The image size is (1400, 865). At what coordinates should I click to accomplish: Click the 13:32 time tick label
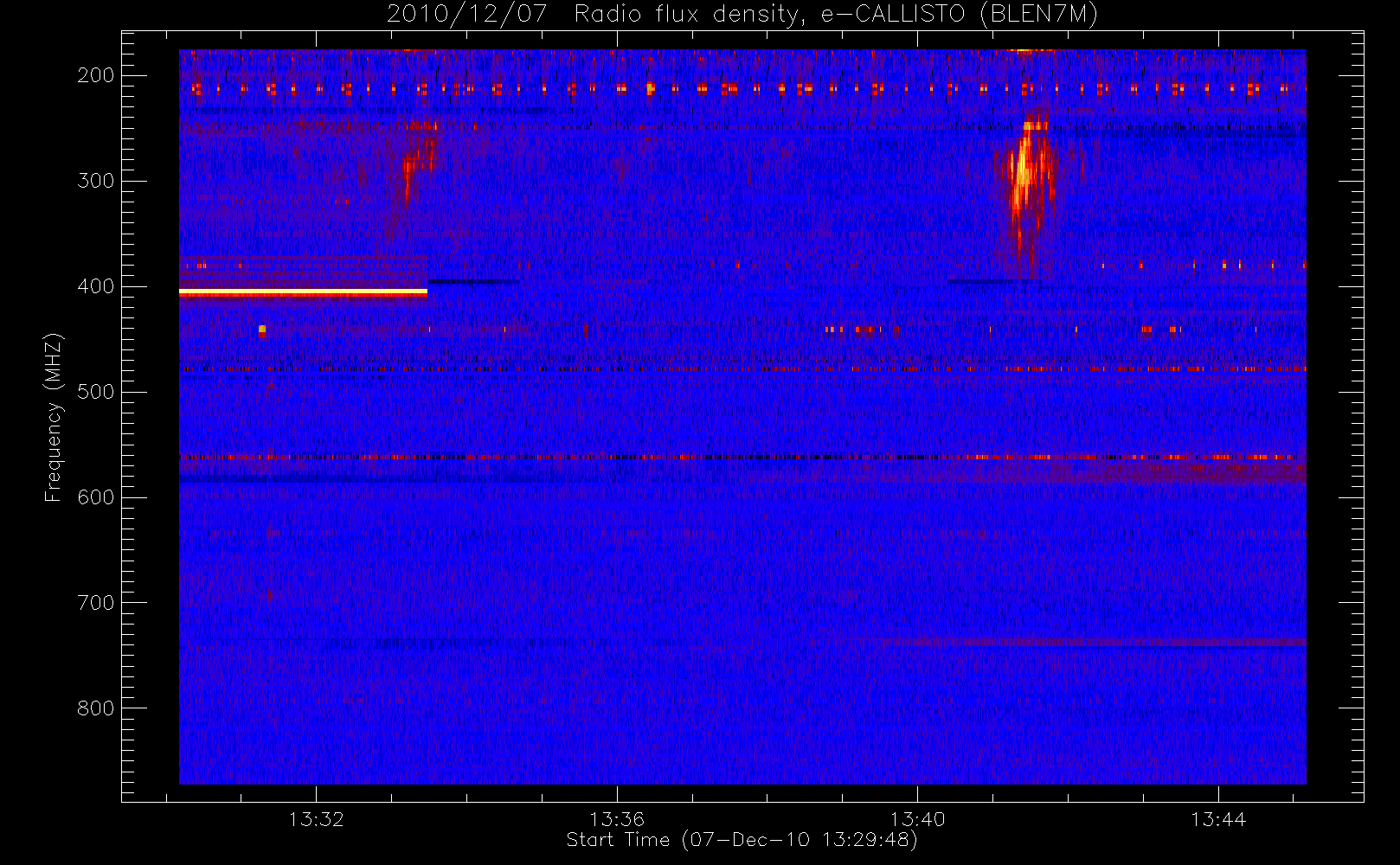pyautogui.click(x=317, y=818)
